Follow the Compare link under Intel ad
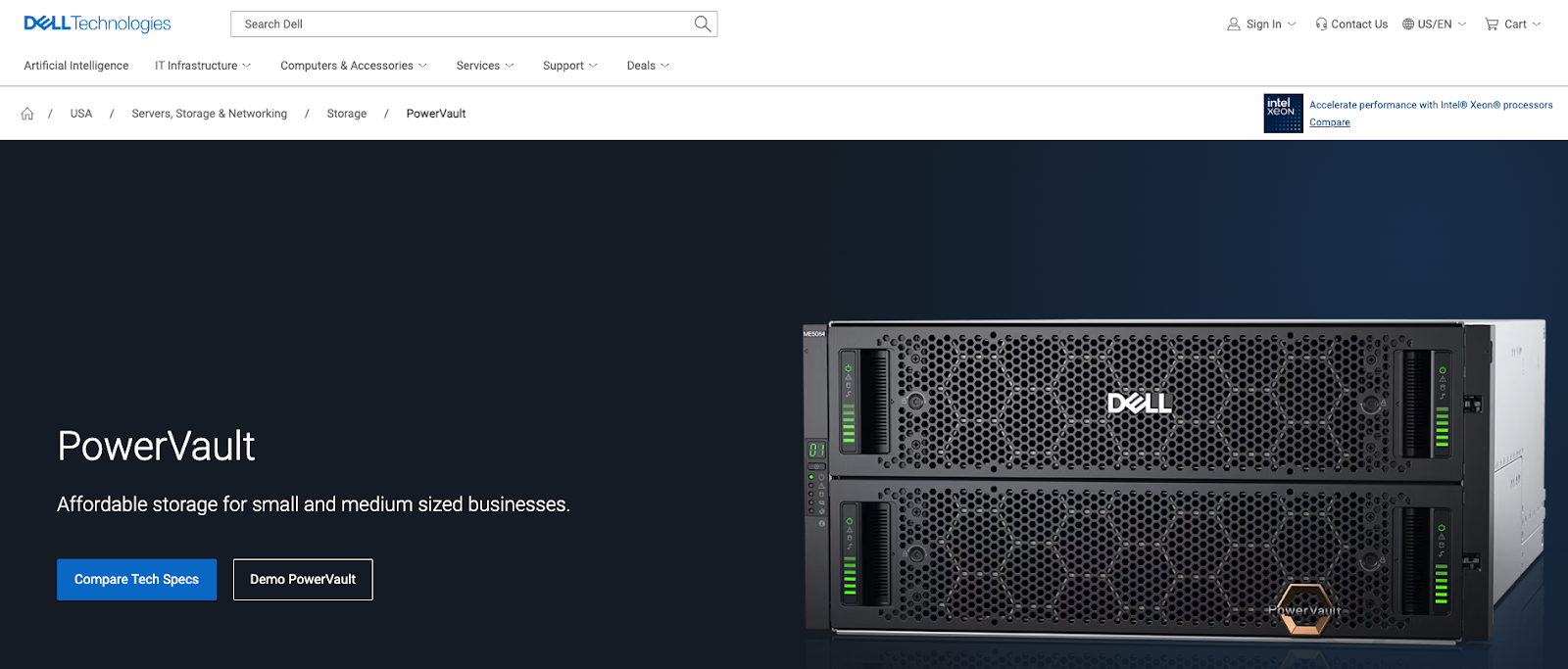The height and width of the screenshot is (669, 1568). coord(1330,122)
